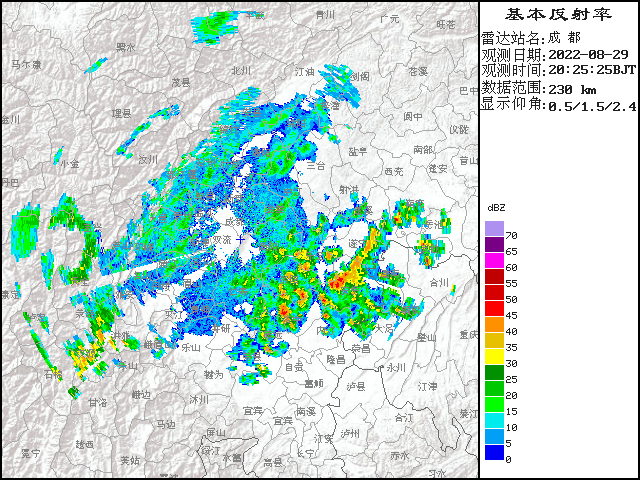Click the 泸州 city label
The width and height of the screenshot is (640, 480).
coord(349,433)
